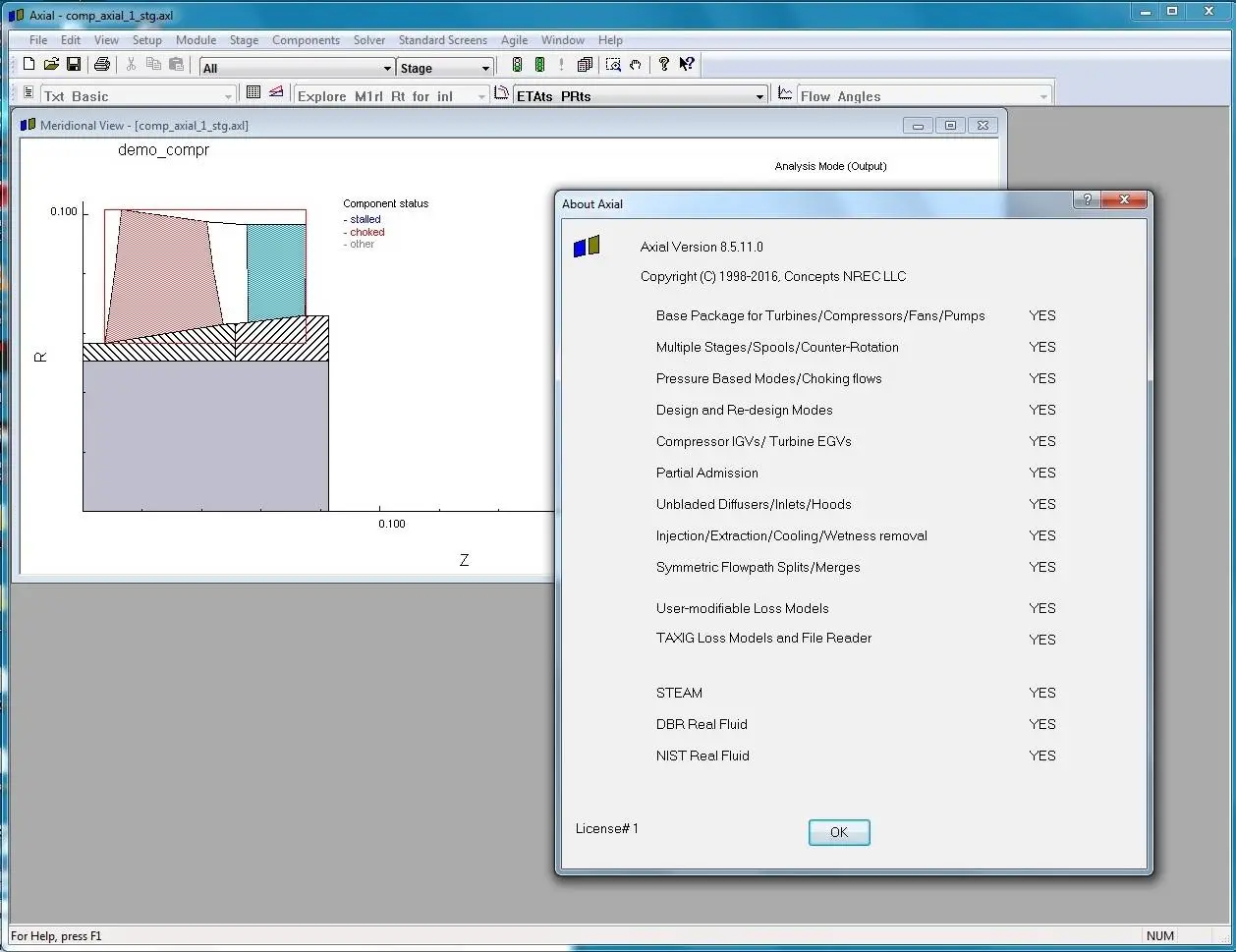
Task: Open the Stage dropdown in toolbar
Action: tap(485, 68)
